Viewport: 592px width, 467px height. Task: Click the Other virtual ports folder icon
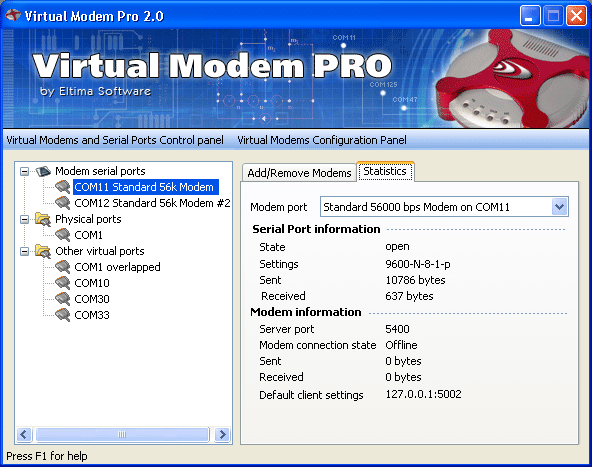pos(43,251)
